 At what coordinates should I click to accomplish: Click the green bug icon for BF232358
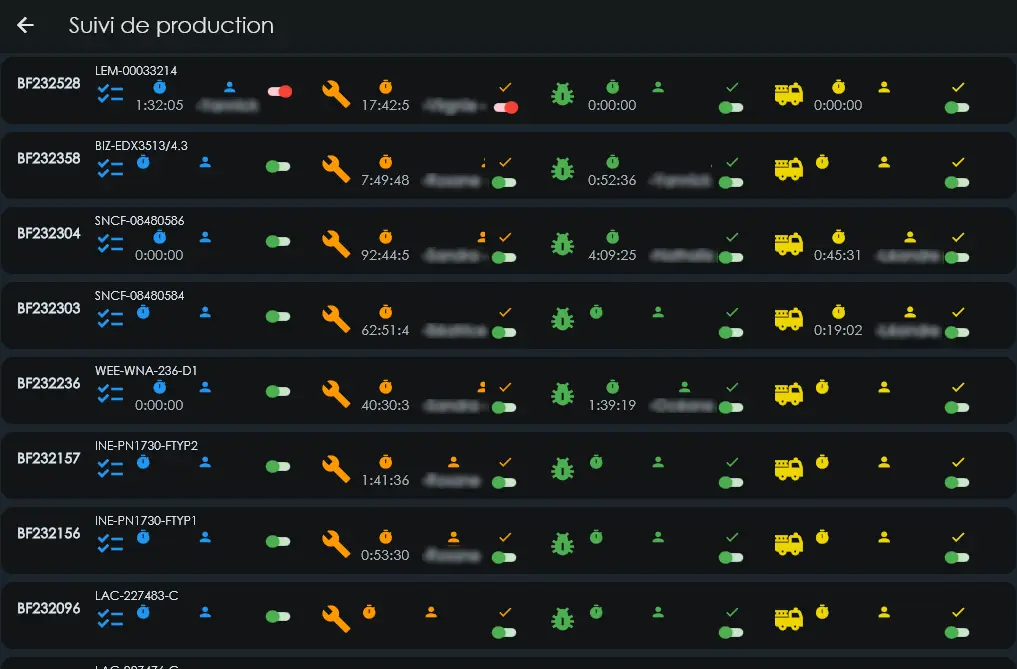click(562, 169)
